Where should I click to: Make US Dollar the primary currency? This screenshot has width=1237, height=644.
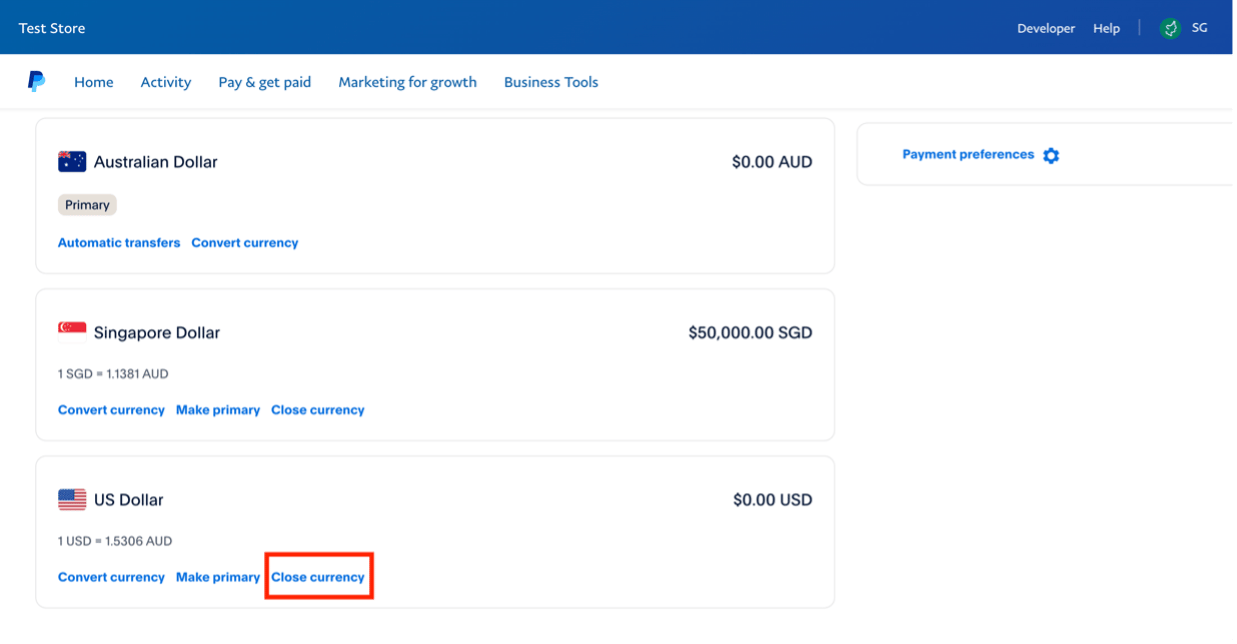point(218,577)
